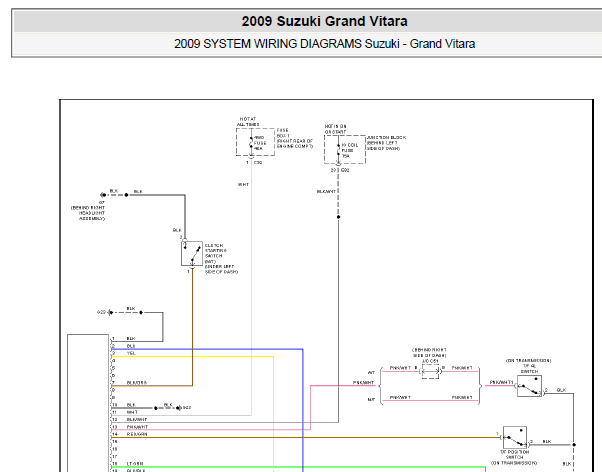Select the "(BEHIND RIGHT HEADLIGHT ASSEMBLY)" note
Screen dimensions: 602x472
[88, 213]
